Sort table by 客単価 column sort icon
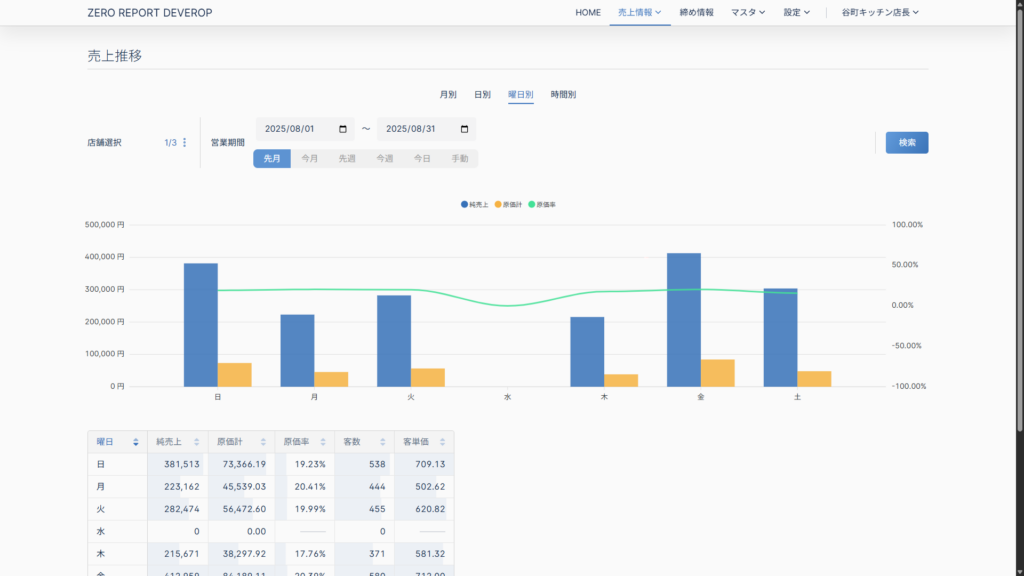The height and width of the screenshot is (576, 1024). coord(443,442)
